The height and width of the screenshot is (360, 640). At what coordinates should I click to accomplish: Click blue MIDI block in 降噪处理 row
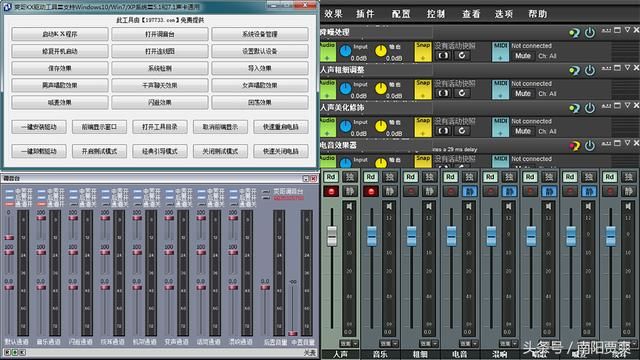pyautogui.click(x=500, y=51)
